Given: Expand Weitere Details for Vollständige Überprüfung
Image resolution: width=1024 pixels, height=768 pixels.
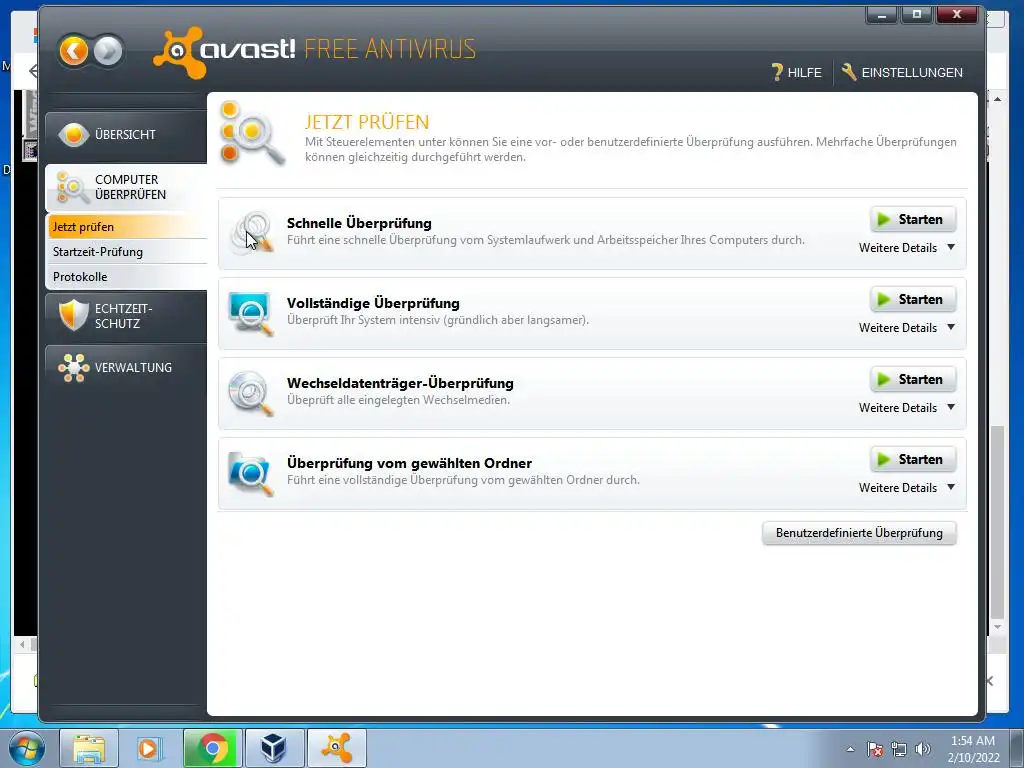Looking at the screenshot, I should click(x=907, y=328).
